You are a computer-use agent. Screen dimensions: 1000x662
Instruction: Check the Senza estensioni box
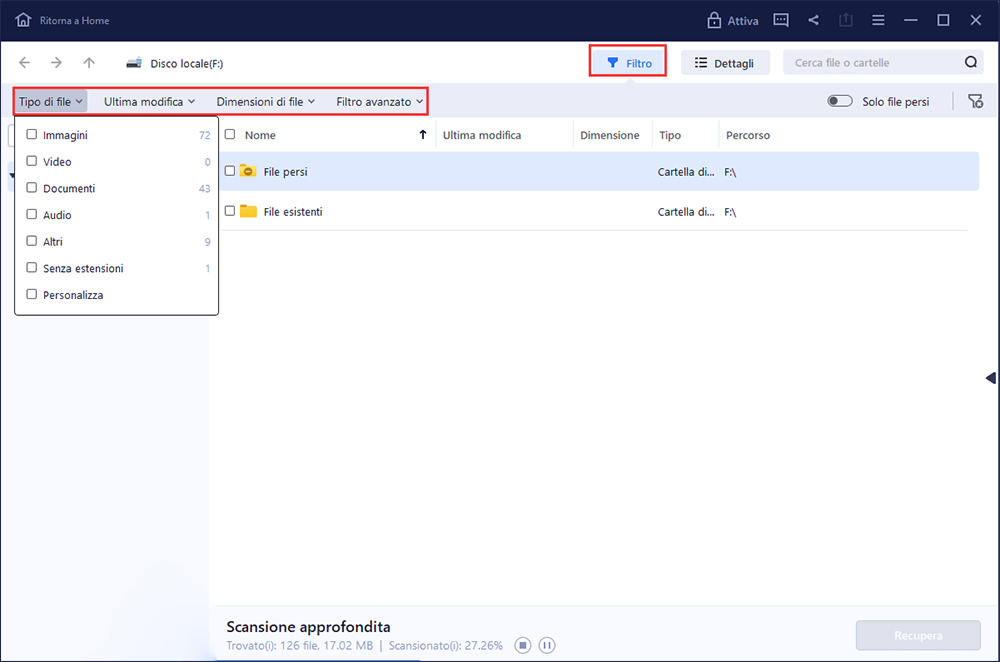point(31,267)
